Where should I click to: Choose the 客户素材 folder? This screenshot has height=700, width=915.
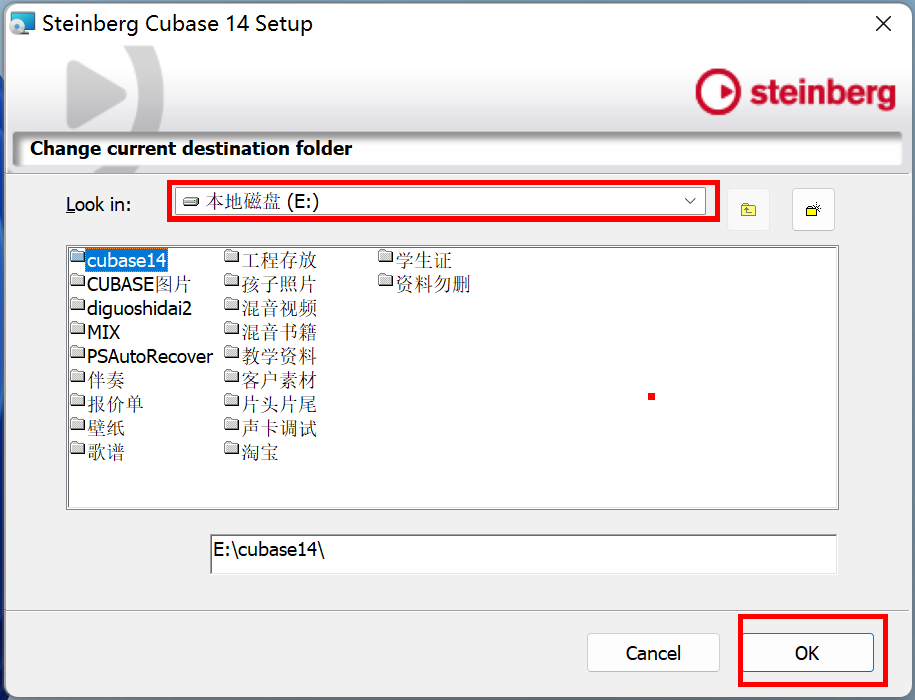point(271,380)
